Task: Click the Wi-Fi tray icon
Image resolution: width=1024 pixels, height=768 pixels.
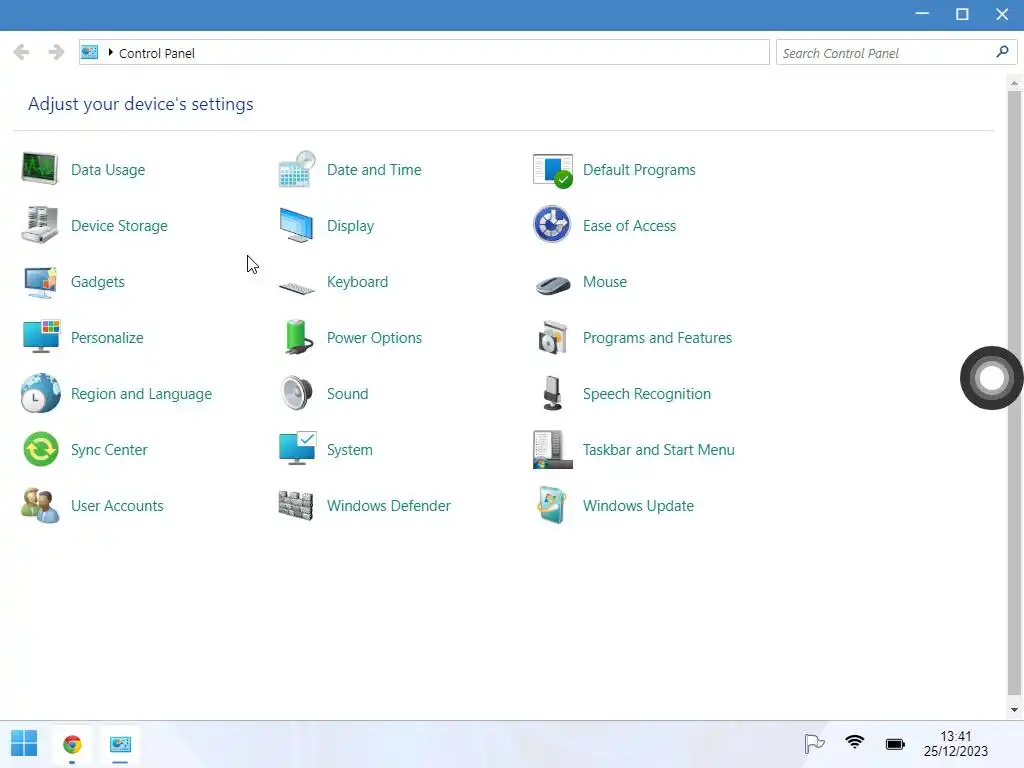Action: (854, 742)
